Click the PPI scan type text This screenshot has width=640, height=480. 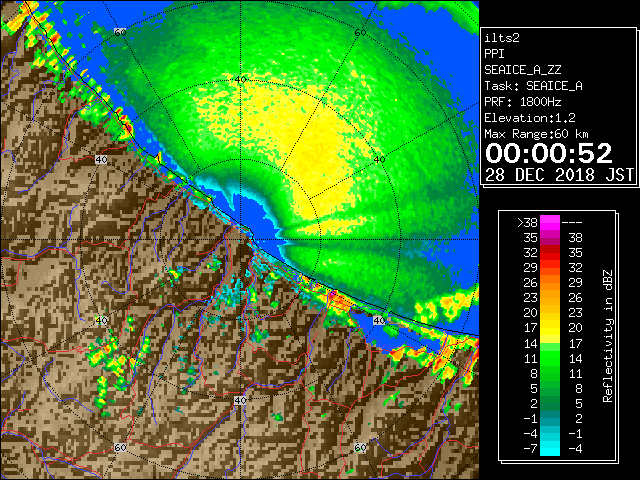coord(494,54)
